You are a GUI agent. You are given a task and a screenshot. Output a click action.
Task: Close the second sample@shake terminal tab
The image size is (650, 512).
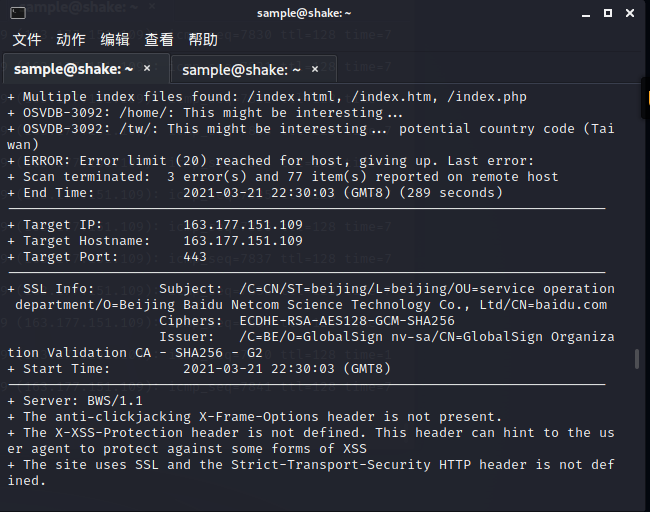(316, 69)
